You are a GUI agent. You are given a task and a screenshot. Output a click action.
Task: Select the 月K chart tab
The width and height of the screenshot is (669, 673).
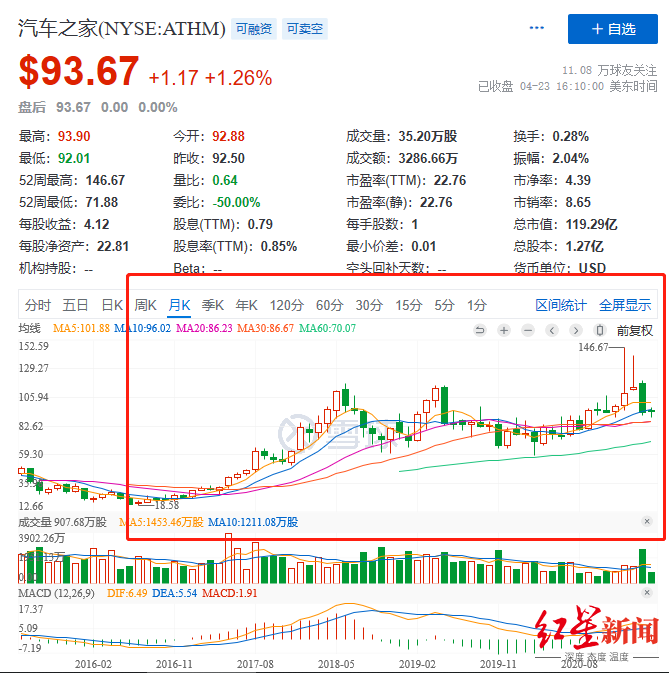[179, 305]
